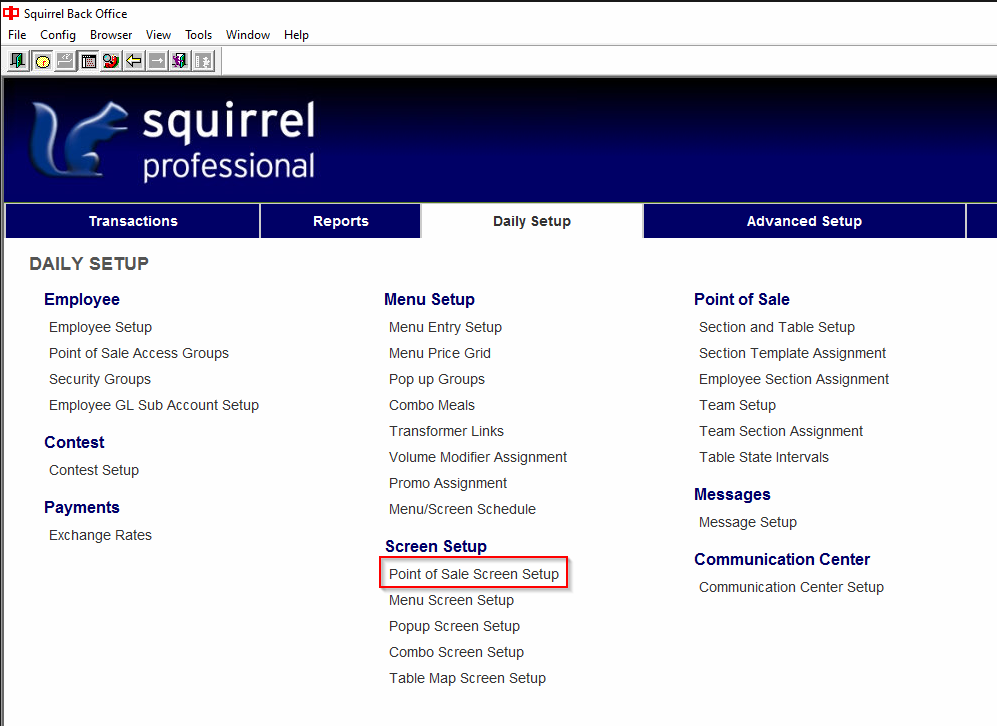Open Promo Assignment link
Viewport: 997px width, 726px height.
tap(448, 484)
